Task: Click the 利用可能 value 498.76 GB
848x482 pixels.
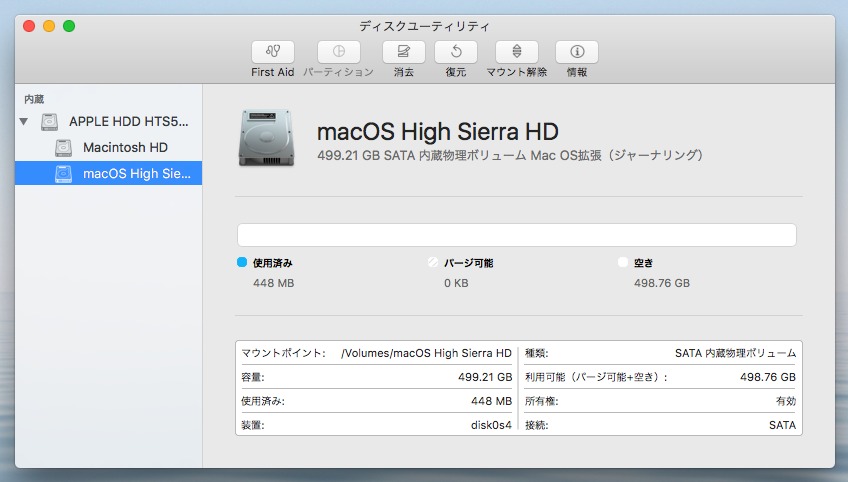Action: tap(768, 377)
